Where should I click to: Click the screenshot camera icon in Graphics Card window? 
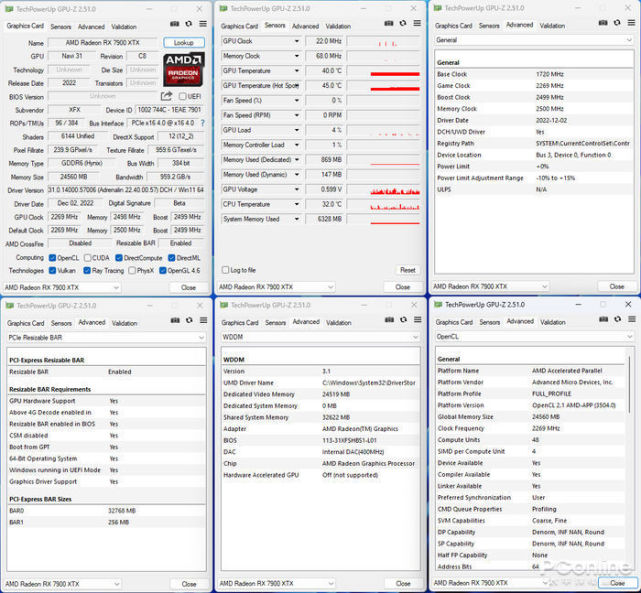pos(173,25)
